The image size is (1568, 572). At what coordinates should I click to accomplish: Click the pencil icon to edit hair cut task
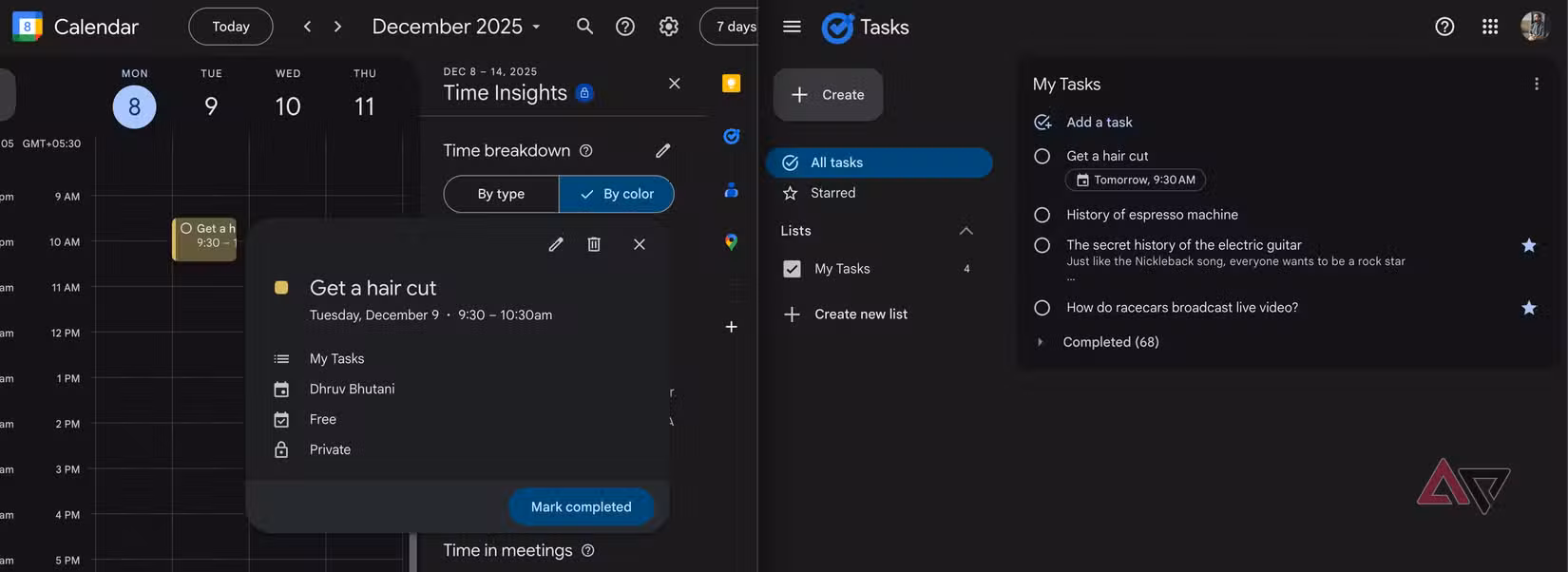[x=556, y=244]
